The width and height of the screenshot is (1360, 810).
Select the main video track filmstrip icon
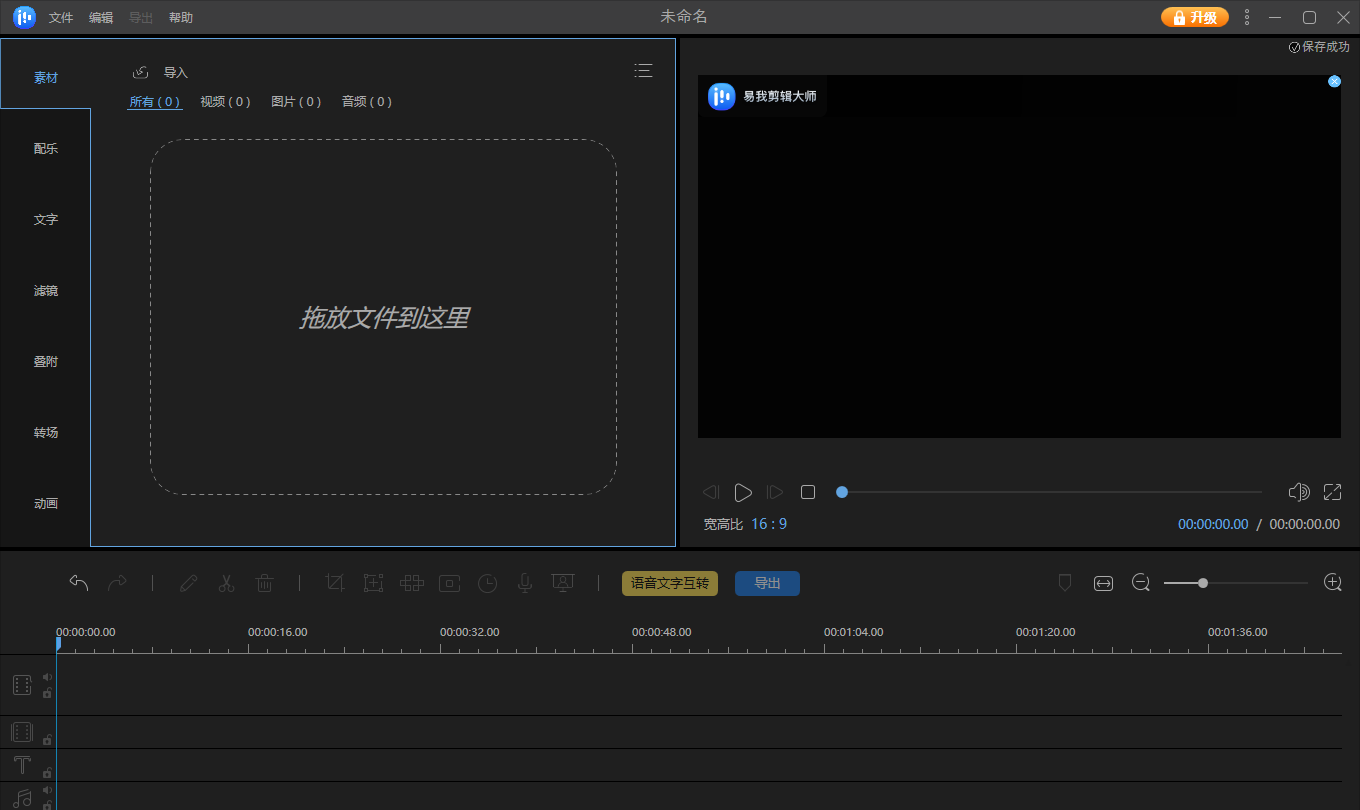pos(22,685)
